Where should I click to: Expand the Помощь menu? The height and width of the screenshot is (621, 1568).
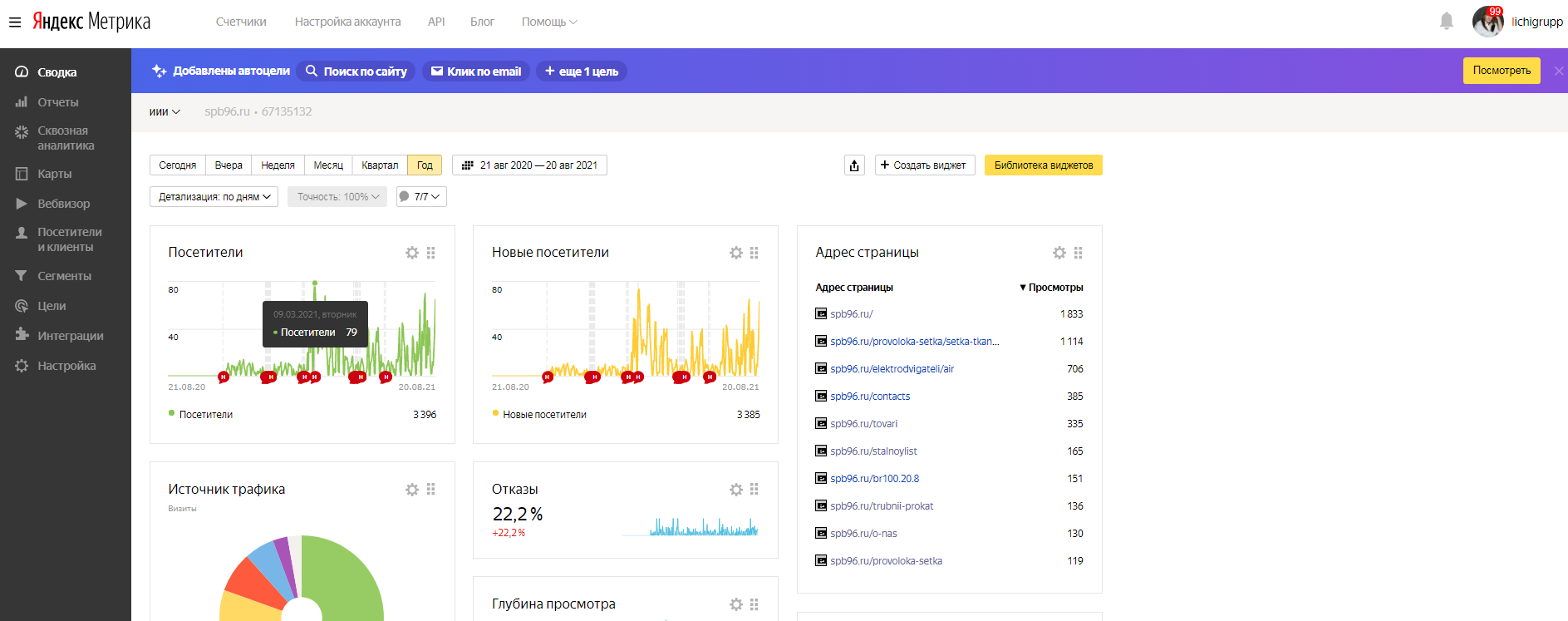click(x=549, y=22)
